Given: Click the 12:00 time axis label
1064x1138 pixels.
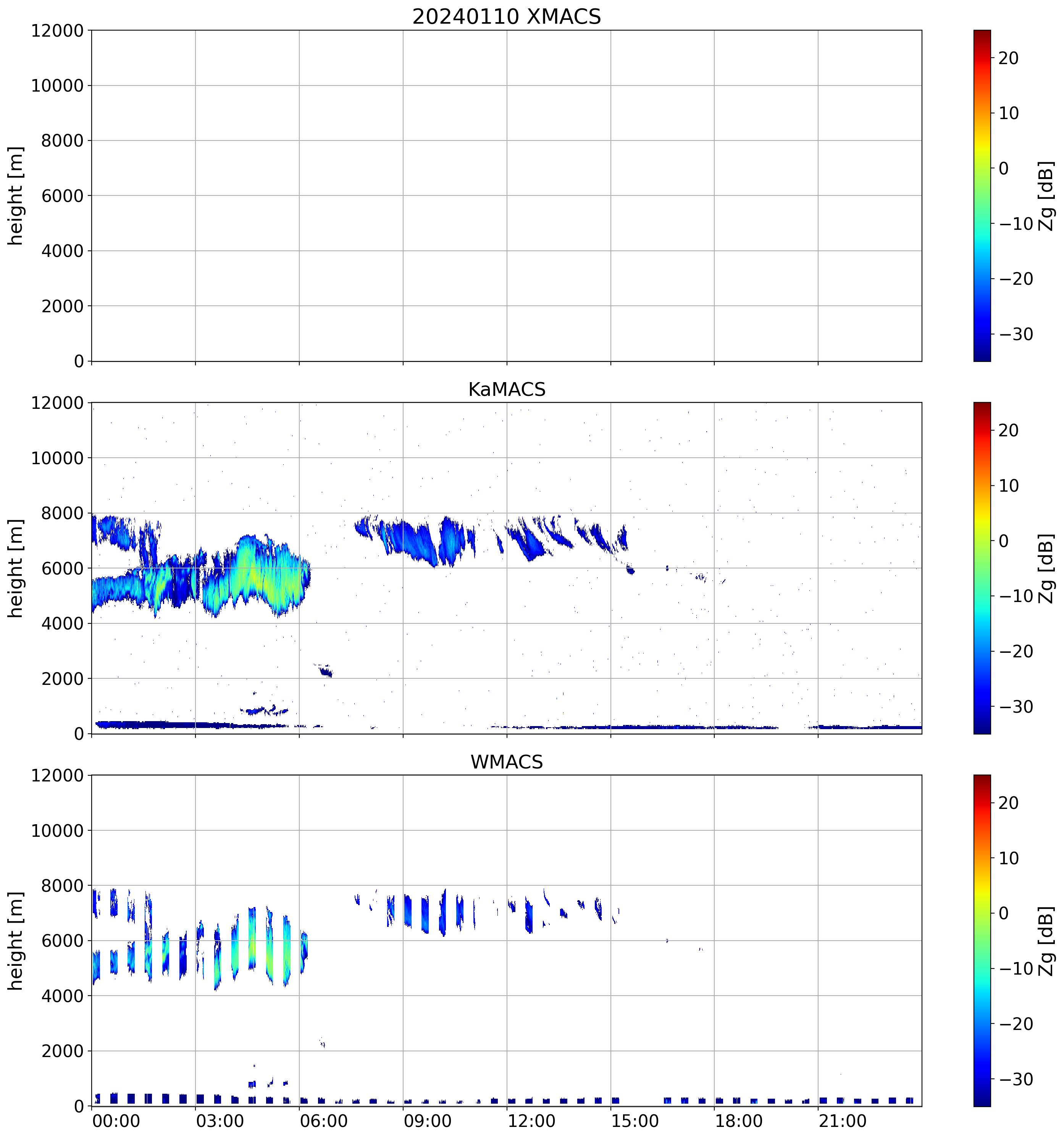Looking at the screenshot, I should point(531,1121).
